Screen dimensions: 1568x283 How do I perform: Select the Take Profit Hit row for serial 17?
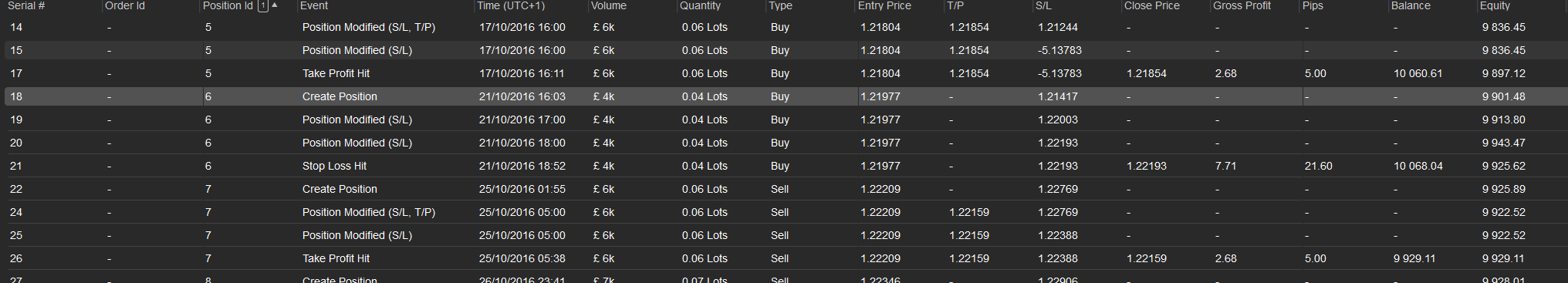(x=784, y=73)
